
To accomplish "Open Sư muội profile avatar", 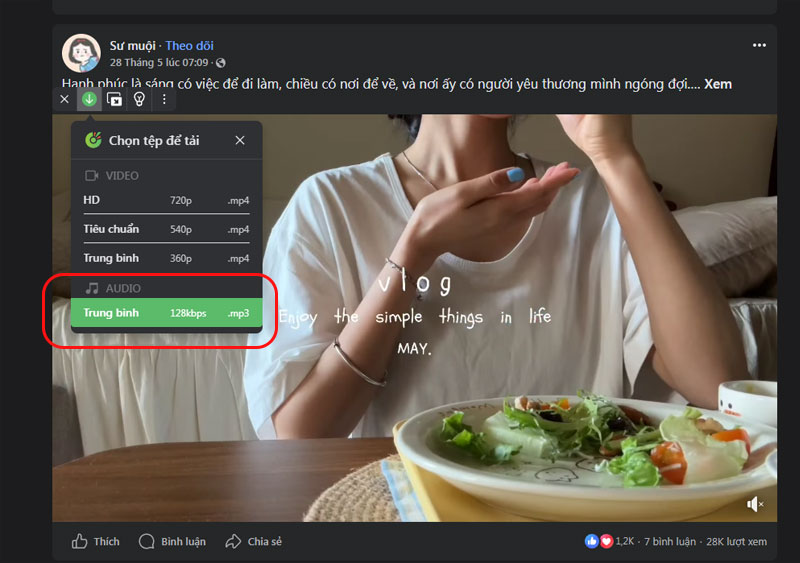I will coord(81,53).
